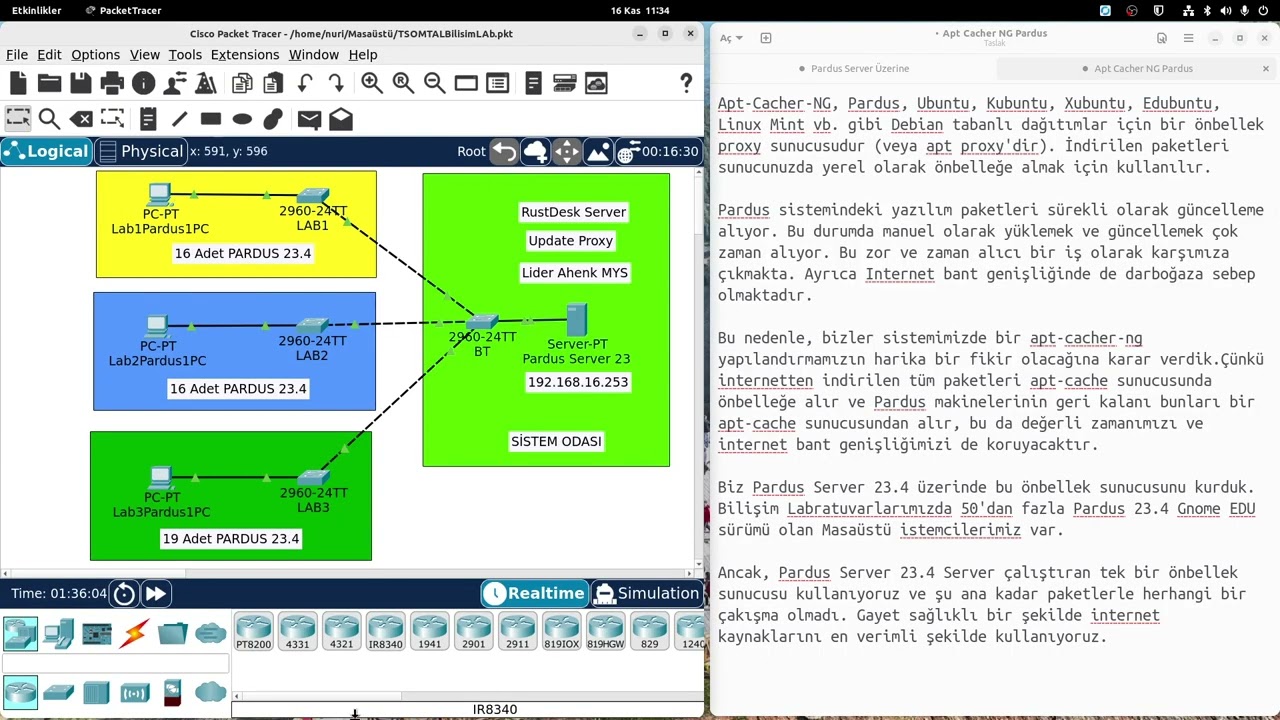1280x720 pixels.
Task: Click the clock showing 16 Kas 11:34
Action: (640, 10)
